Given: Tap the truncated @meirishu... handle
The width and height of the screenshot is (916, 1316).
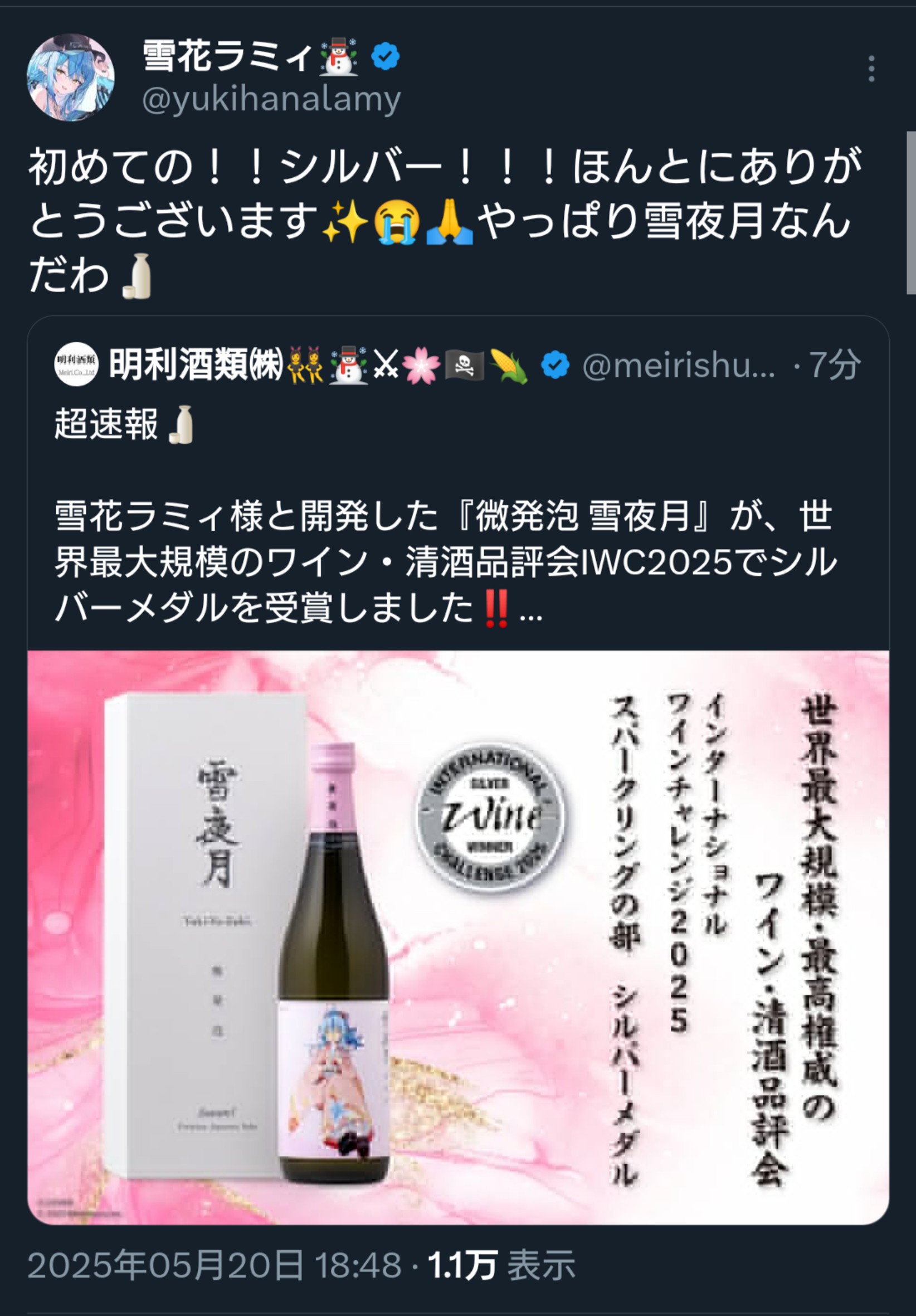Looking at the screenshot, I should tap(679, 365).
